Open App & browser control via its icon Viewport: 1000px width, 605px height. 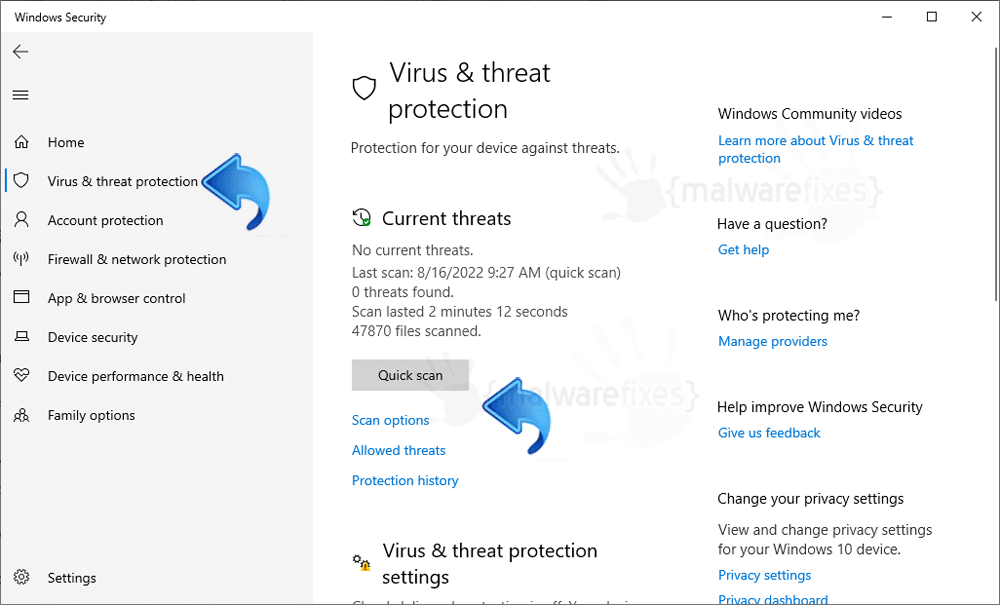(x=21, y=298)
